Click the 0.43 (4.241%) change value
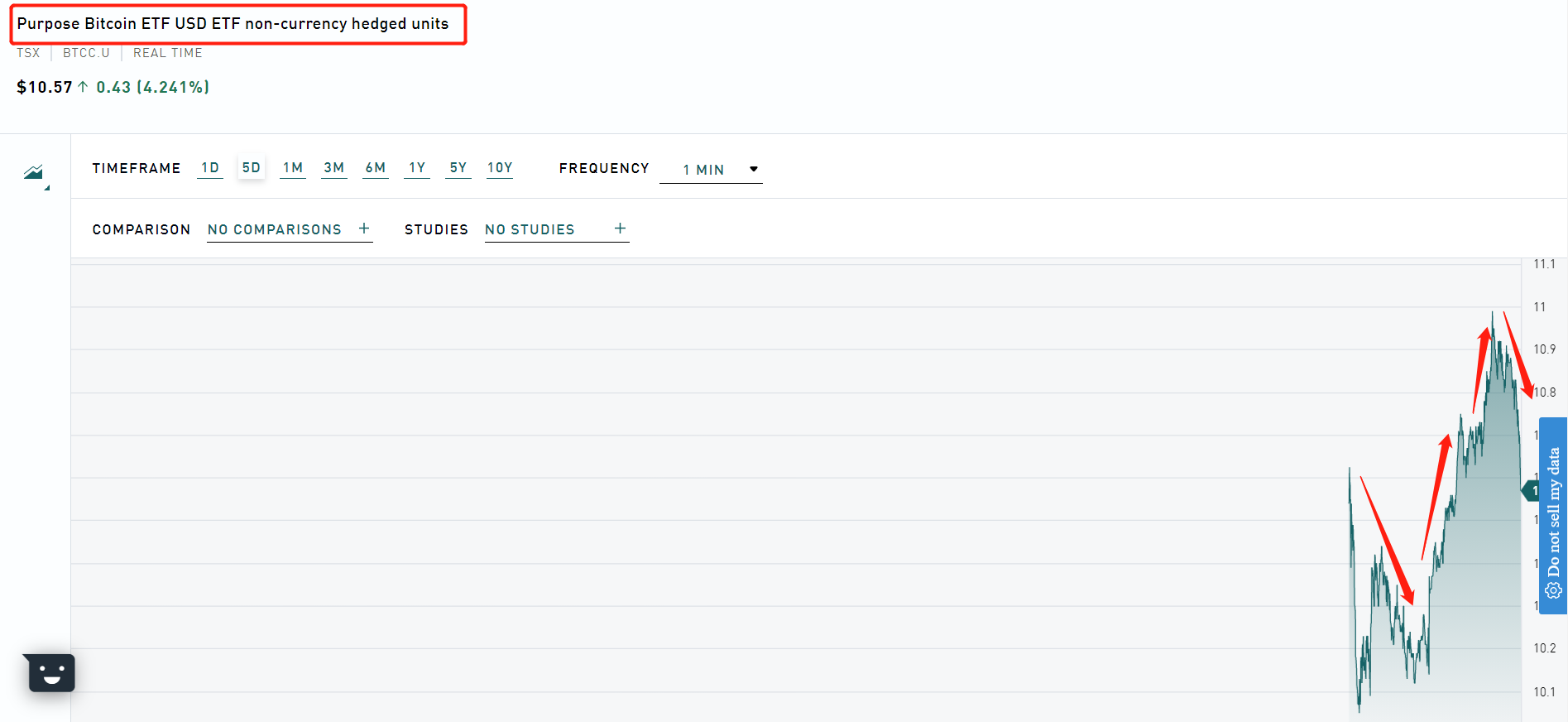The image size is (1568, 722). click(x=152, y=87)
